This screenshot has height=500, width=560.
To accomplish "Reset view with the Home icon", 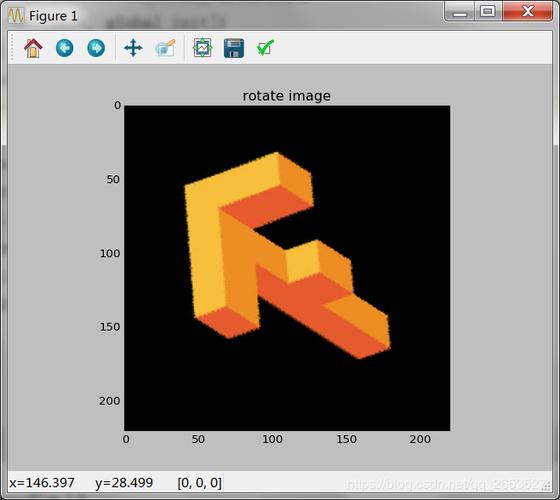I will click(33, 48).
